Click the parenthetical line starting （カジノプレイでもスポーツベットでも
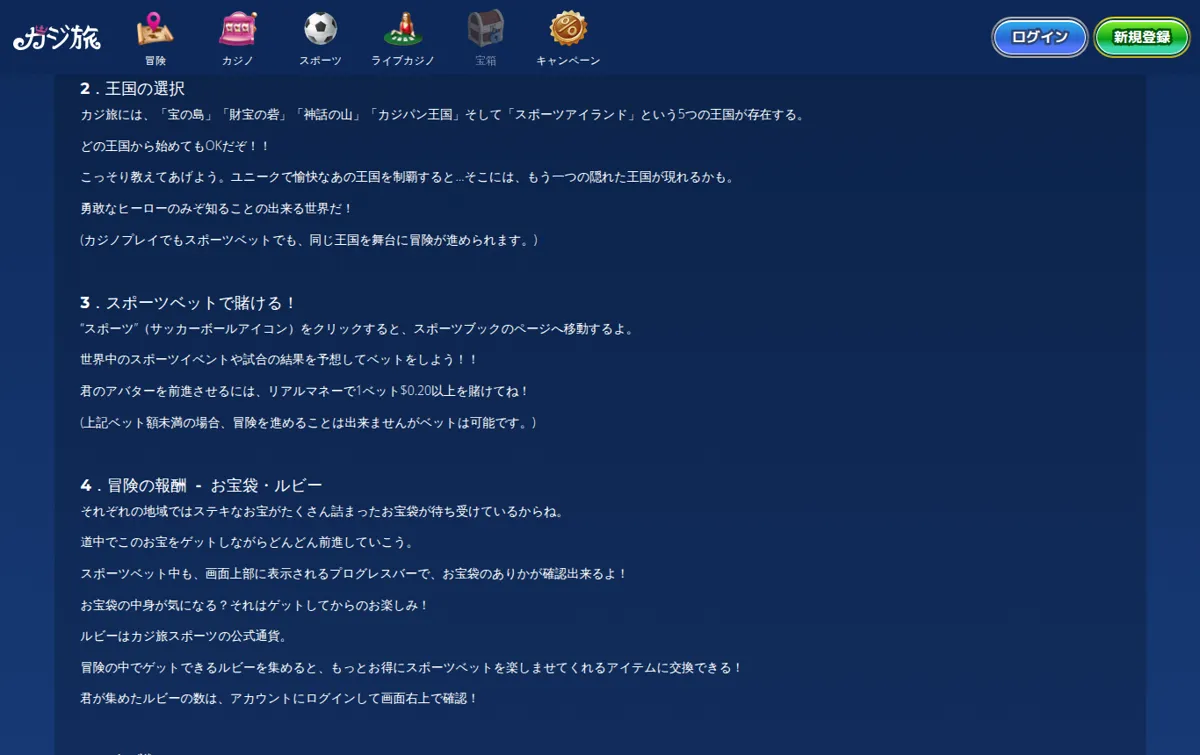Viewport: 1200px width, 755px height. tap(309, 241)
